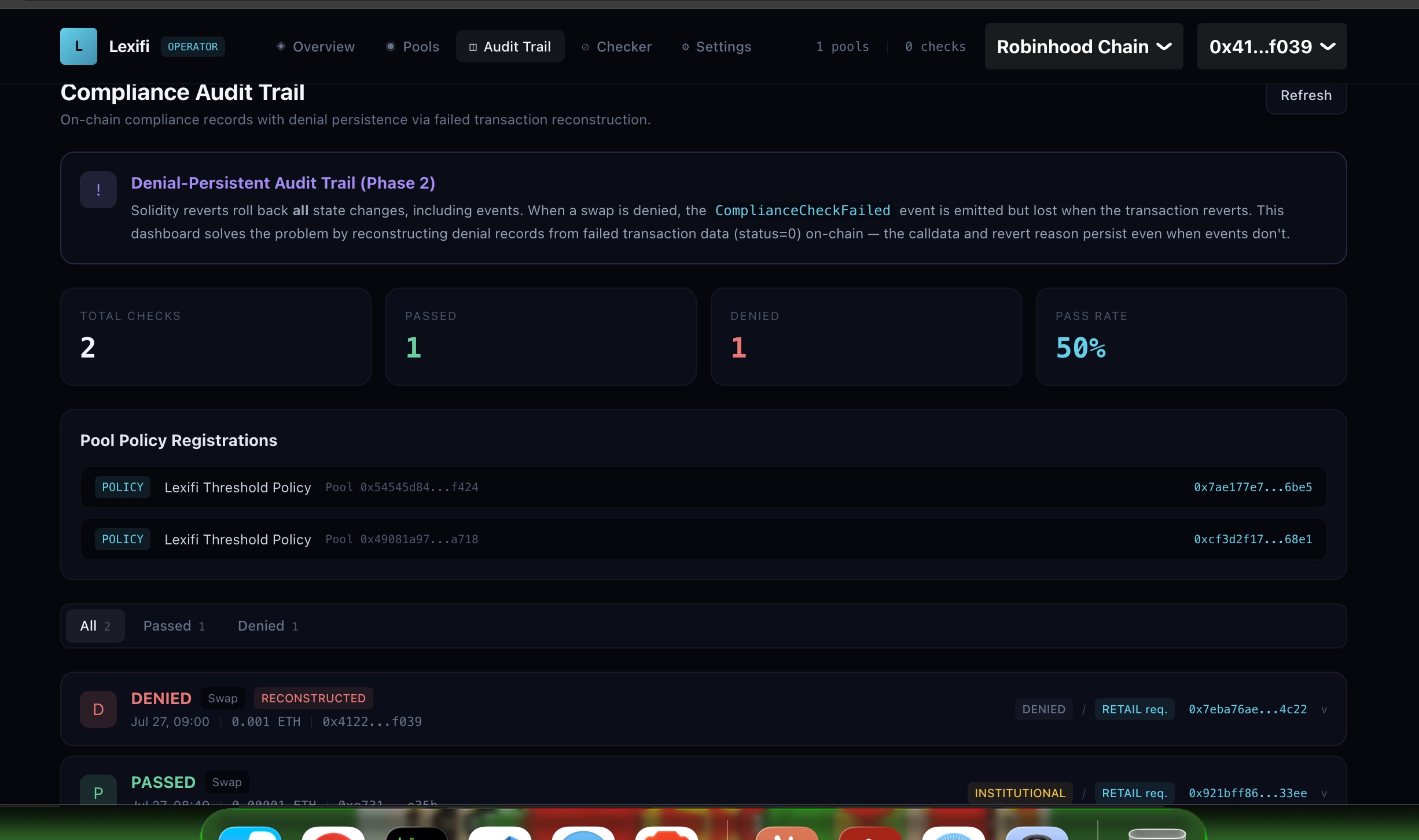Click policy name beside pool 0x49081a97...a718
1419x840 pixels.
(238, 539)
